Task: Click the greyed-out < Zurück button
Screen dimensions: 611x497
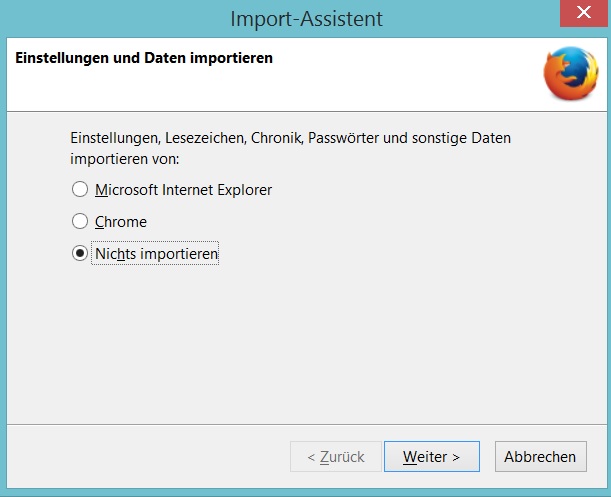Action: pyautogui.click(x=336, y=456)
